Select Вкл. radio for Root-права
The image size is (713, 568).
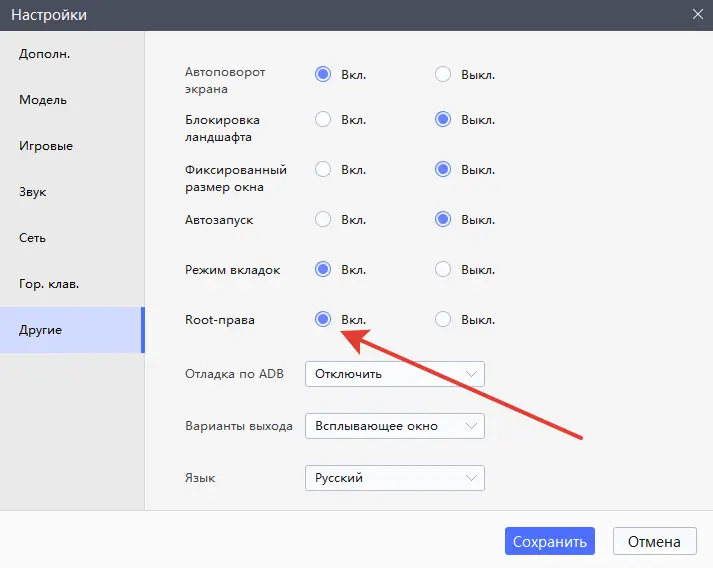point(323,320)
